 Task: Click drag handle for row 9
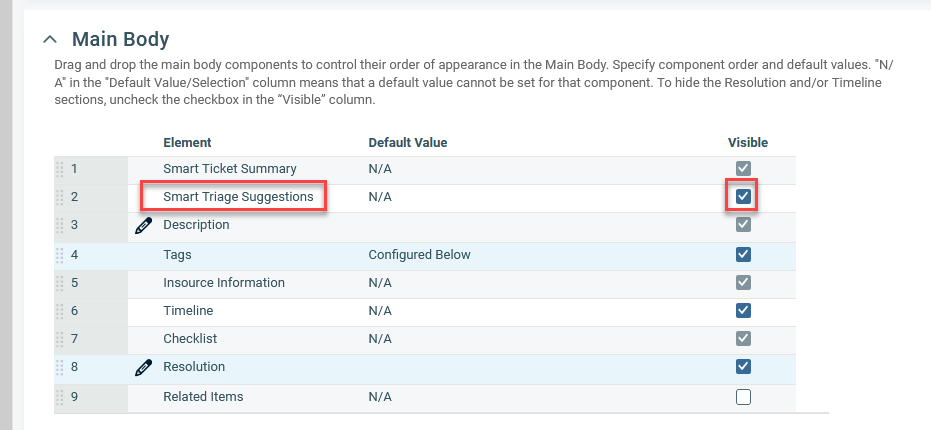click(59, 397)
